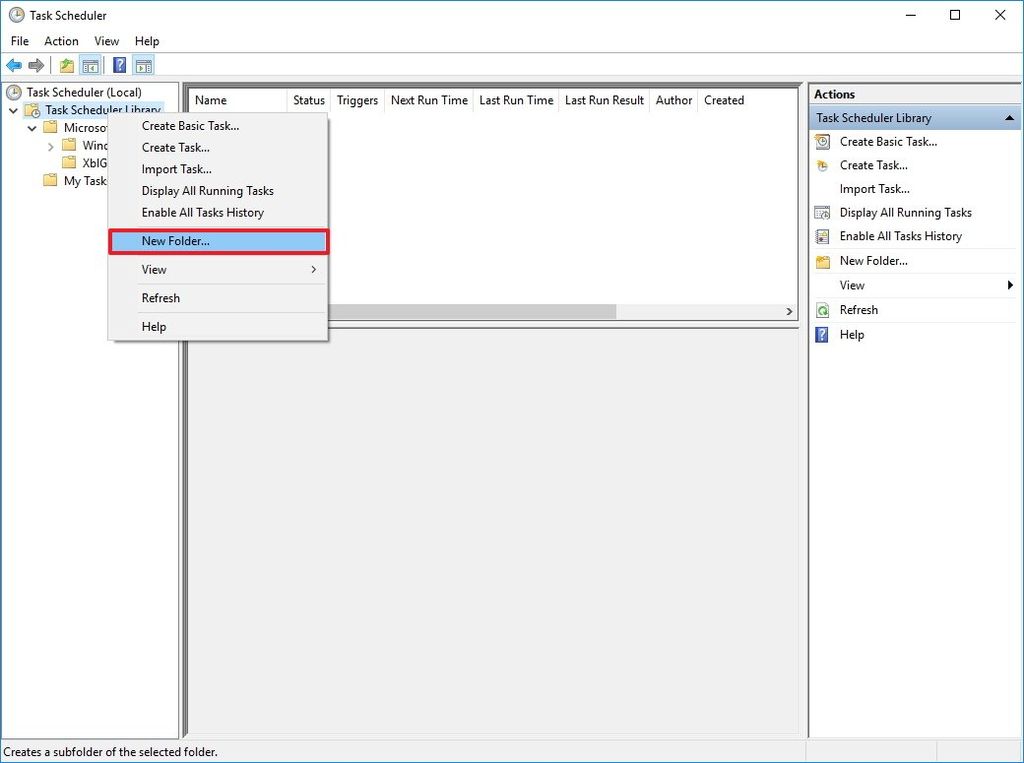This screenshot has width=1024, height=763.
Task: Collapse the Task Scheduler Library actions section arrow
Action: click(1009, 118)
